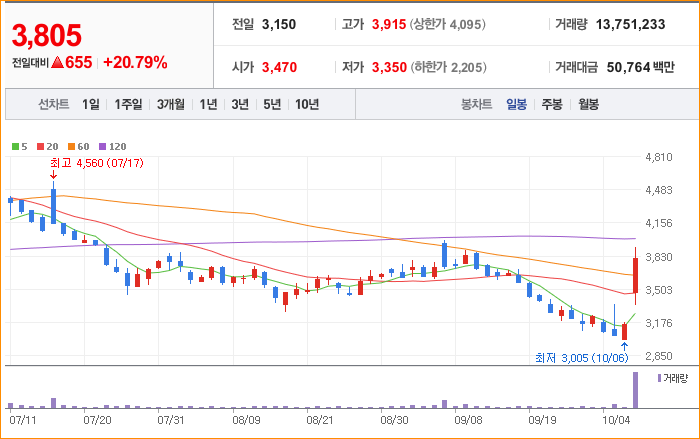The image size is (700, 439).
Task: Click the current price 3,805
Action: (47, 35)
